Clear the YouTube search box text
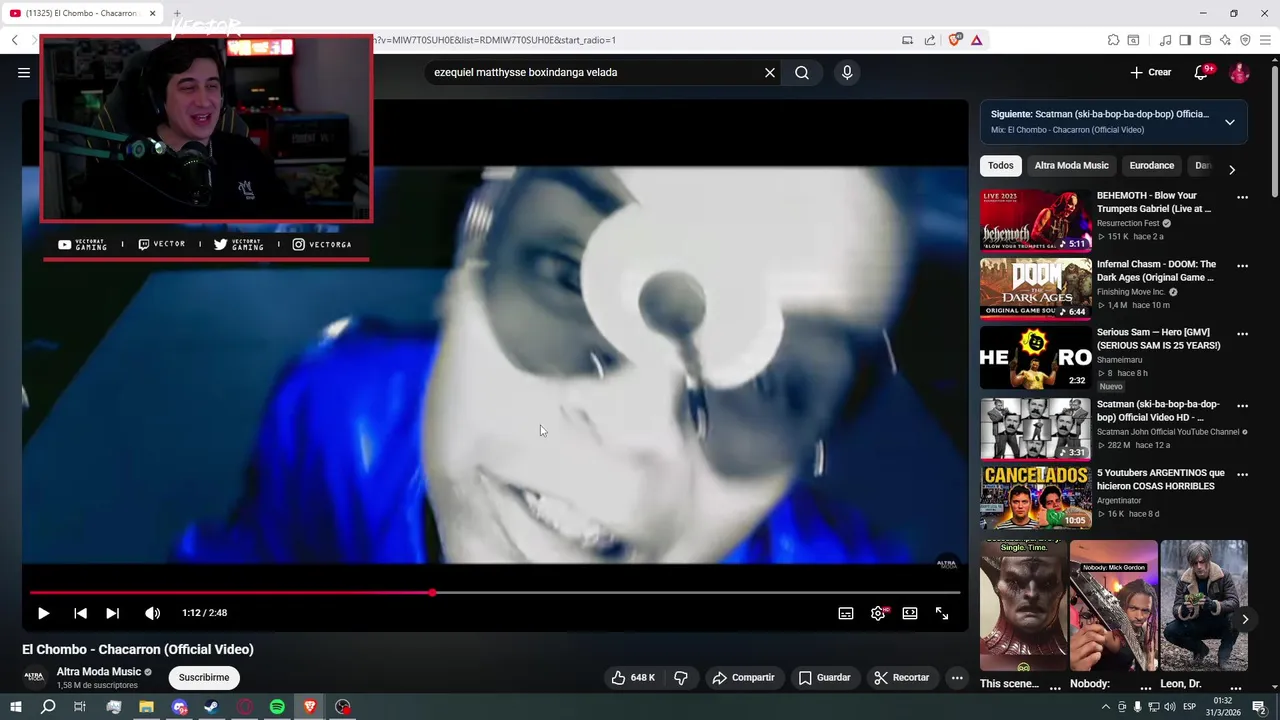This screenshot has width=1280, height=720. [770, 72]
